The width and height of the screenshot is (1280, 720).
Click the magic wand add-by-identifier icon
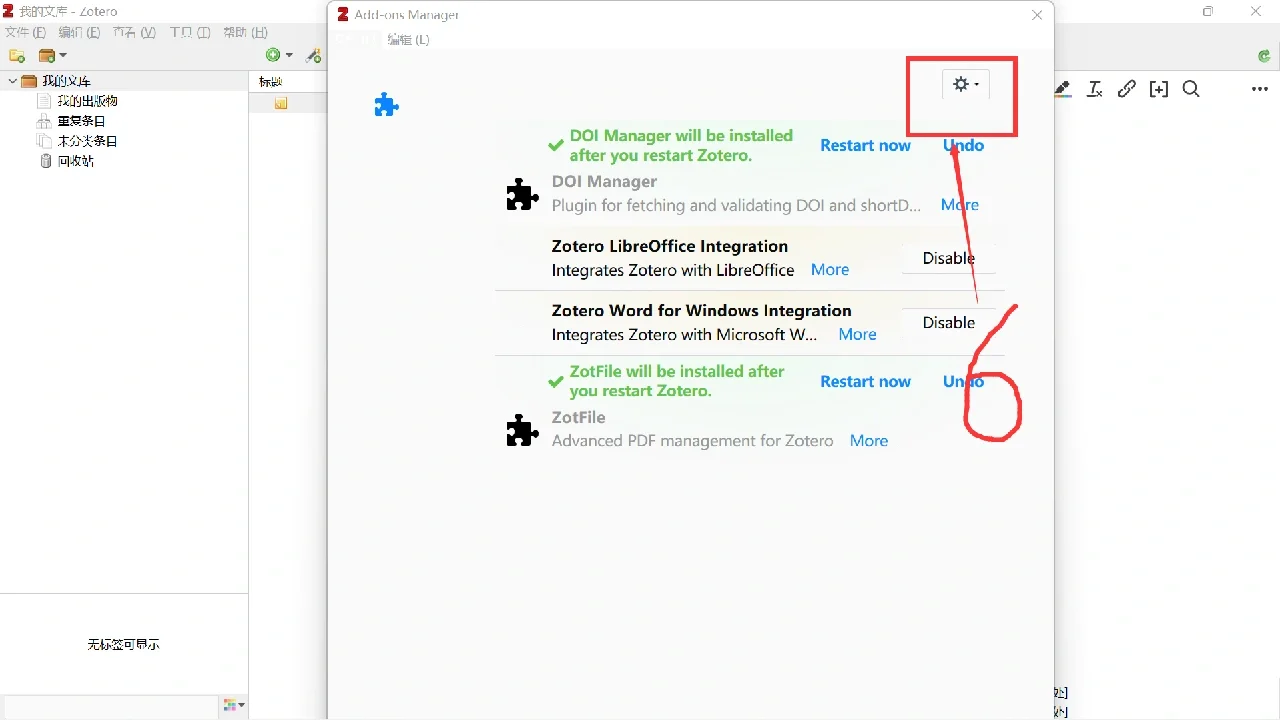click(313, 56)
